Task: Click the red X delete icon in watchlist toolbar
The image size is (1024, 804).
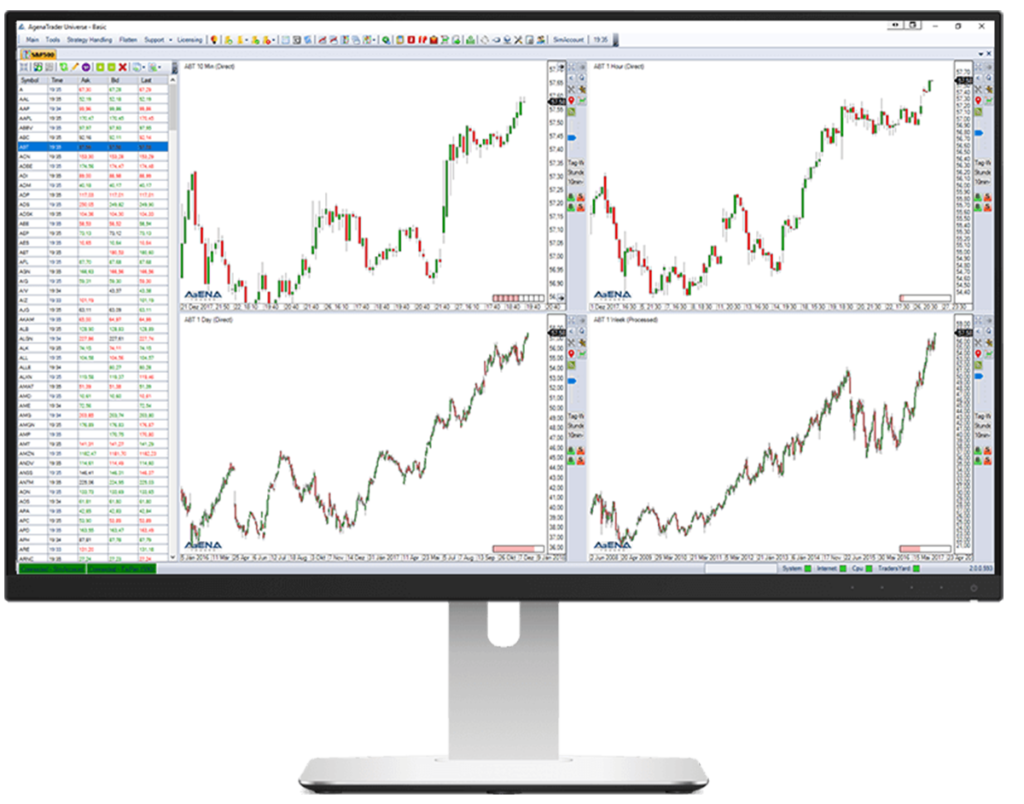Action: (122, 67)
